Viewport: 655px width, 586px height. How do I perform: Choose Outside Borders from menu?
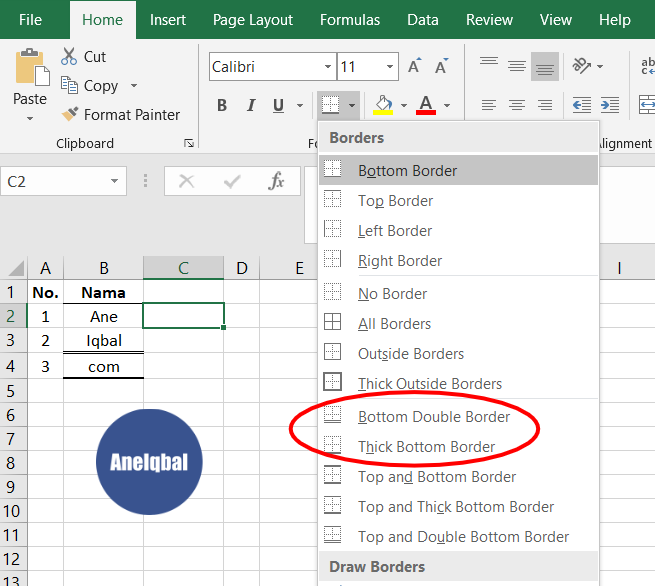458,354
